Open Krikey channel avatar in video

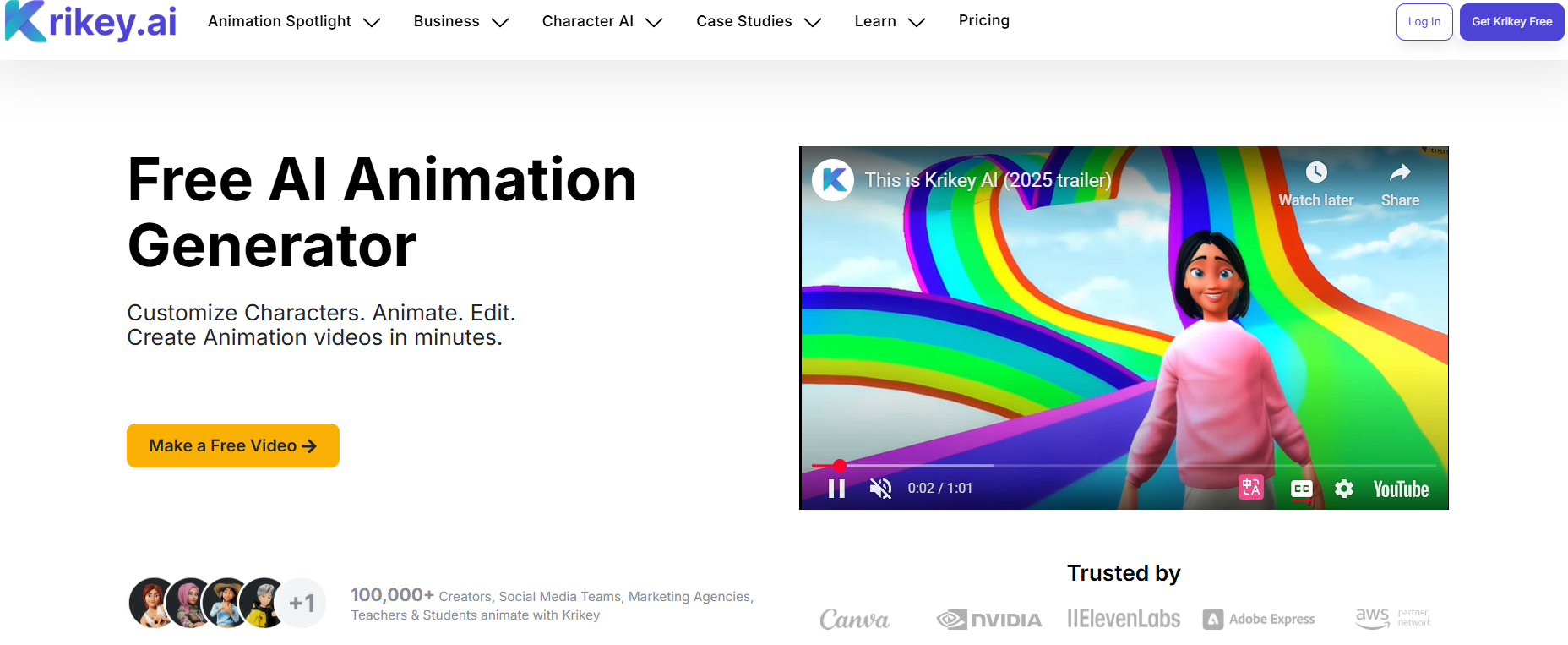pos(834,180)
